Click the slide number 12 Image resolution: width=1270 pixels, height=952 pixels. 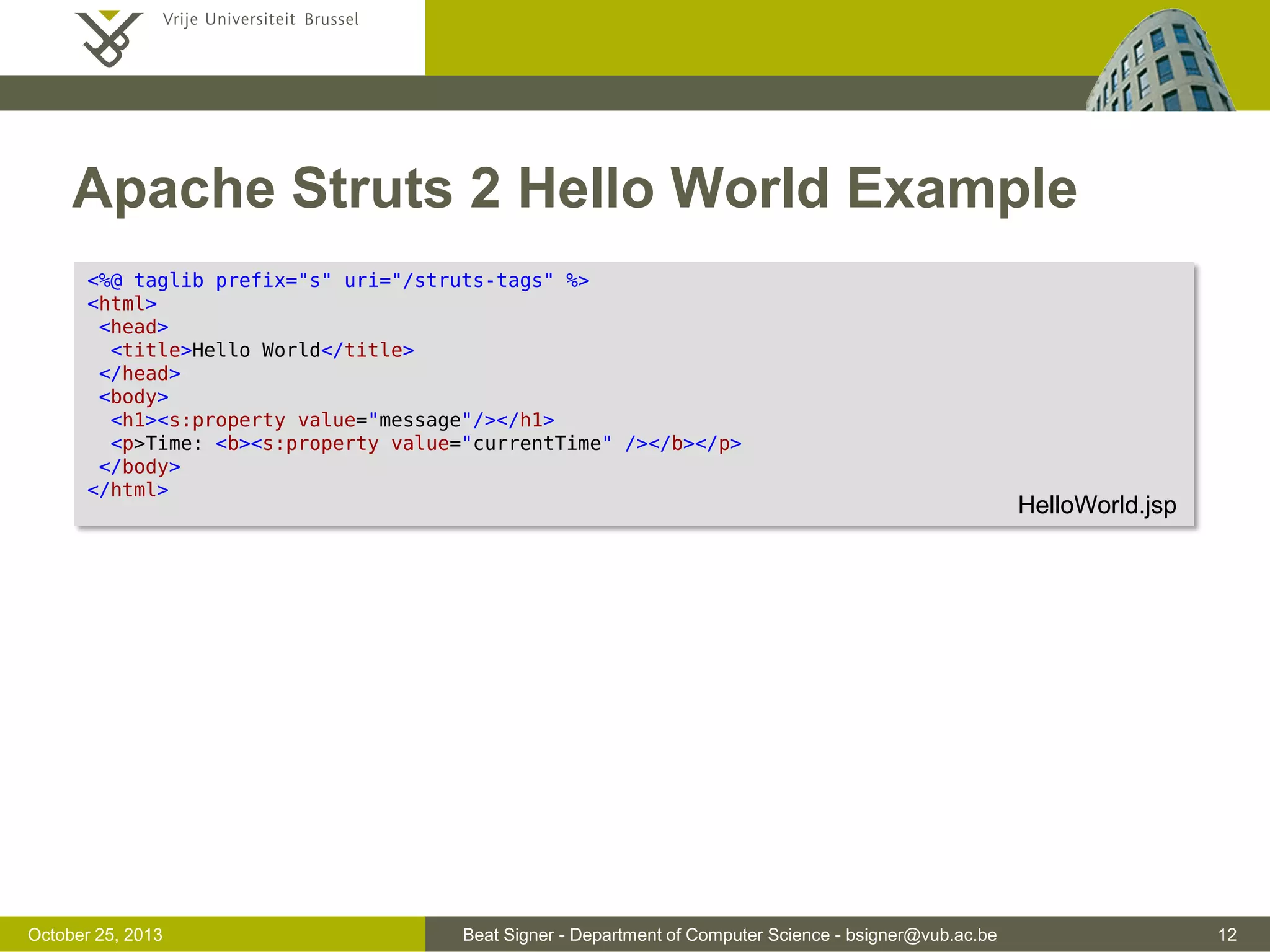click(x=1227, y=935)
